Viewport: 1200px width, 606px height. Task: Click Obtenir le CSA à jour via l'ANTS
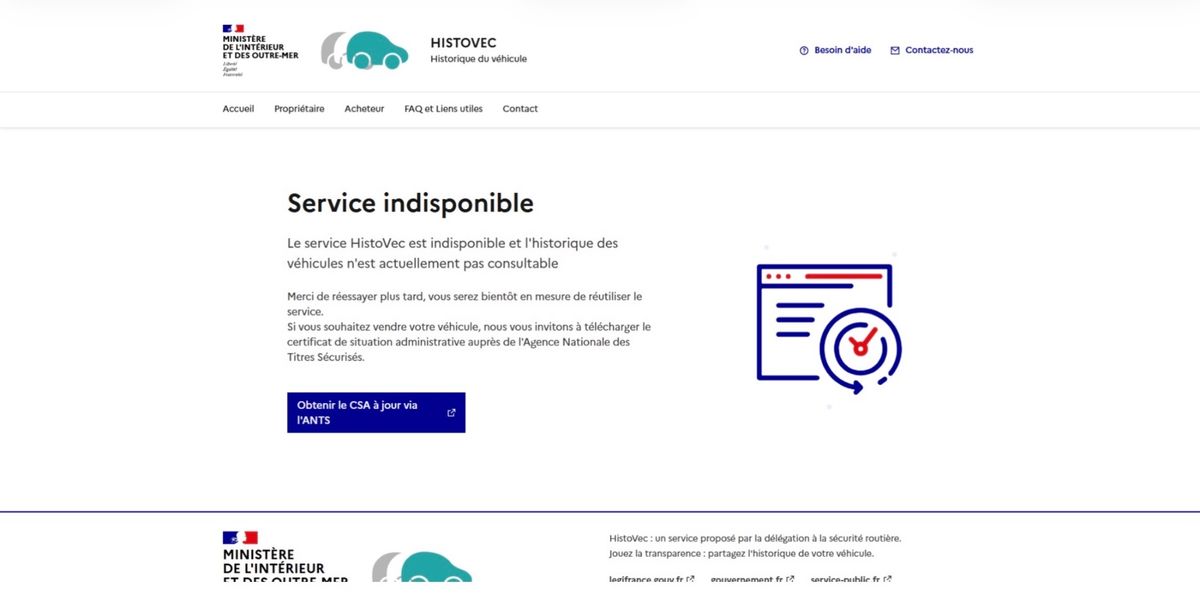coord(376,413)
